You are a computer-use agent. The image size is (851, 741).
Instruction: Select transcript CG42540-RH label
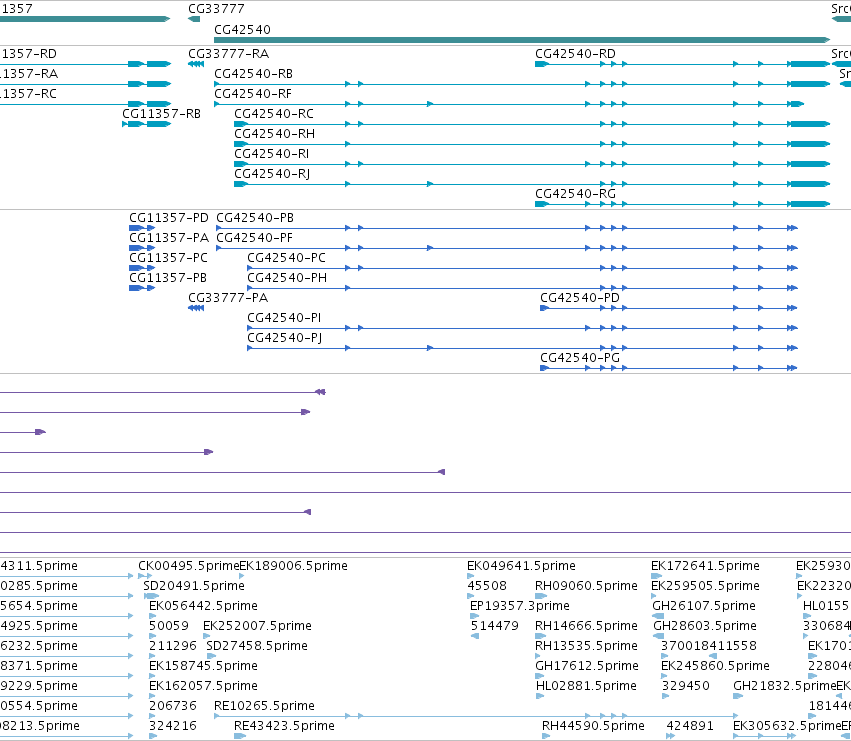pos(274,134)
